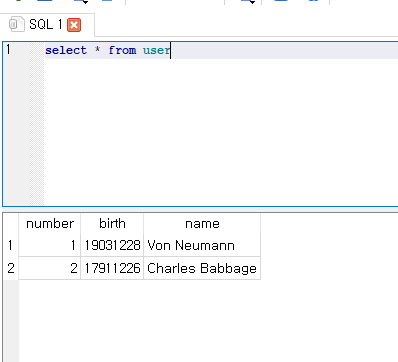Select result row header 1

click(x=11, y=246)
